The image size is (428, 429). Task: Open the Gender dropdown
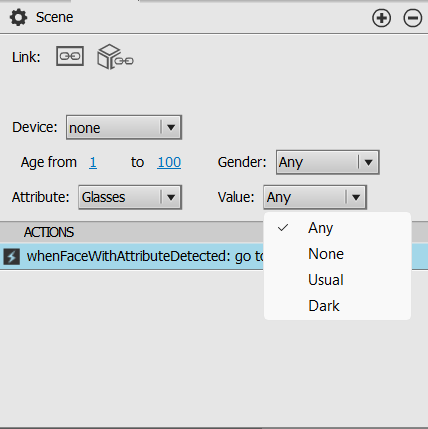click(x=328, y=162)
